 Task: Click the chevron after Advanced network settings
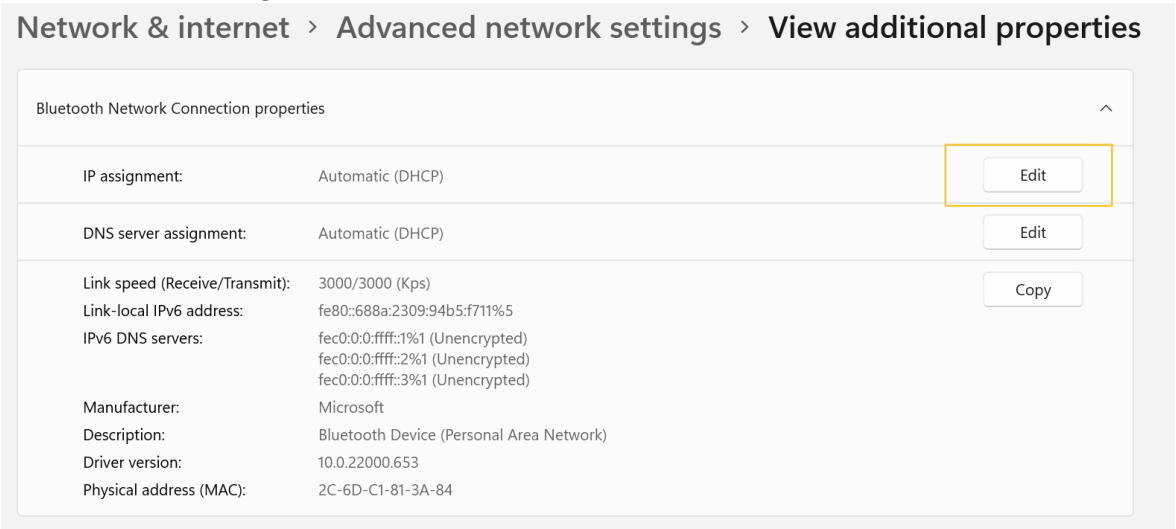point(745,28)
